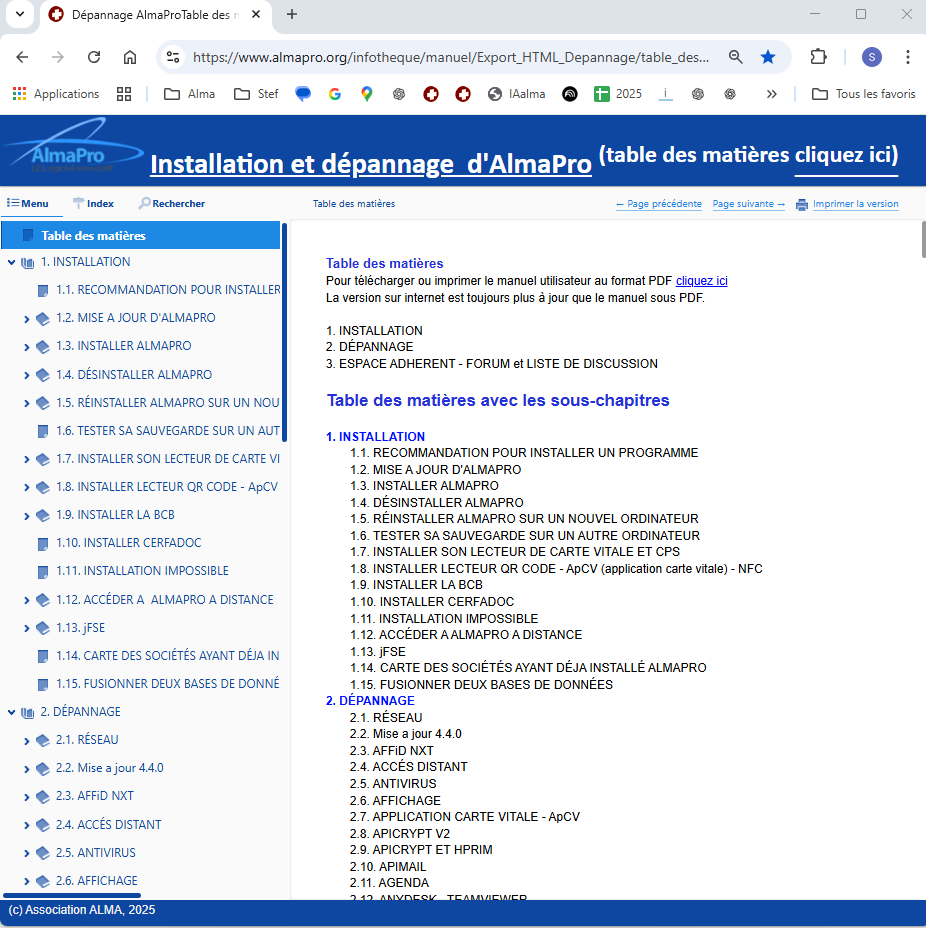Screen dimensions: 926x928
Task: Open the Google Maps bookmark icon
Action: click(x=367, y=94)
